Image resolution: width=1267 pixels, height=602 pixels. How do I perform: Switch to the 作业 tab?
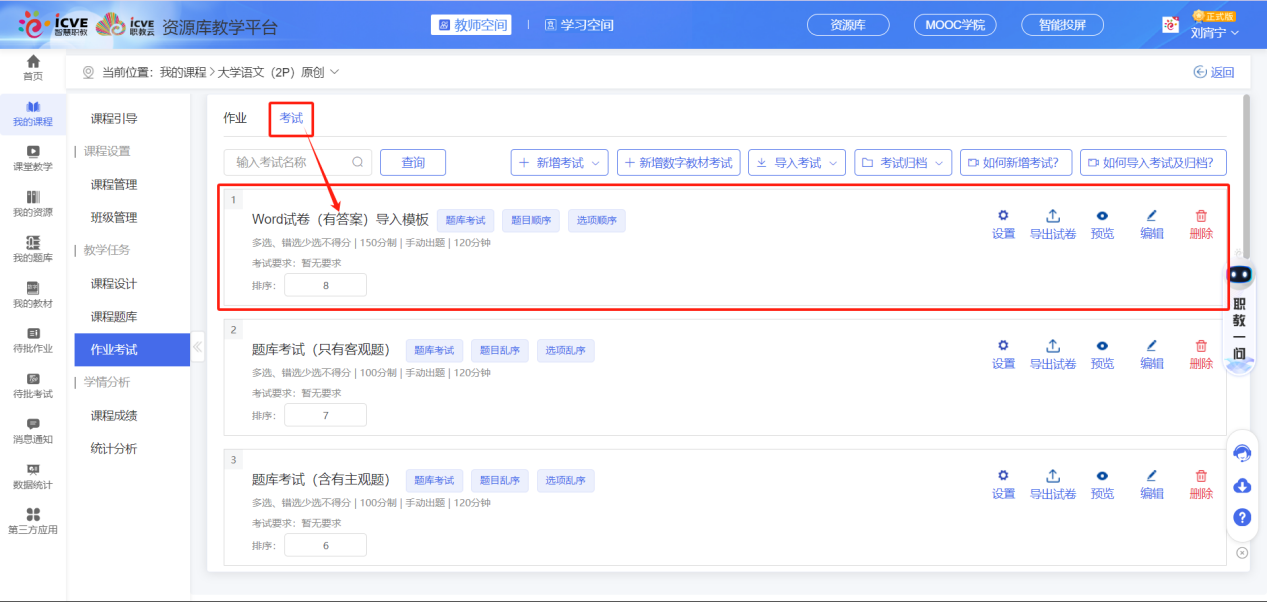coord(234,117)
